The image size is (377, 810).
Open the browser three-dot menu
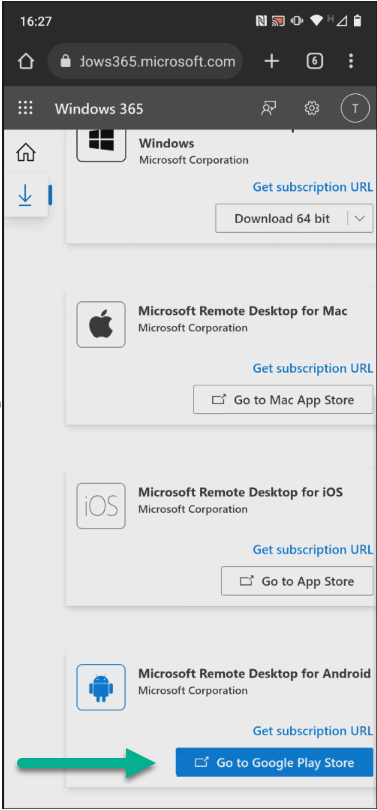(x=351, y=61)
